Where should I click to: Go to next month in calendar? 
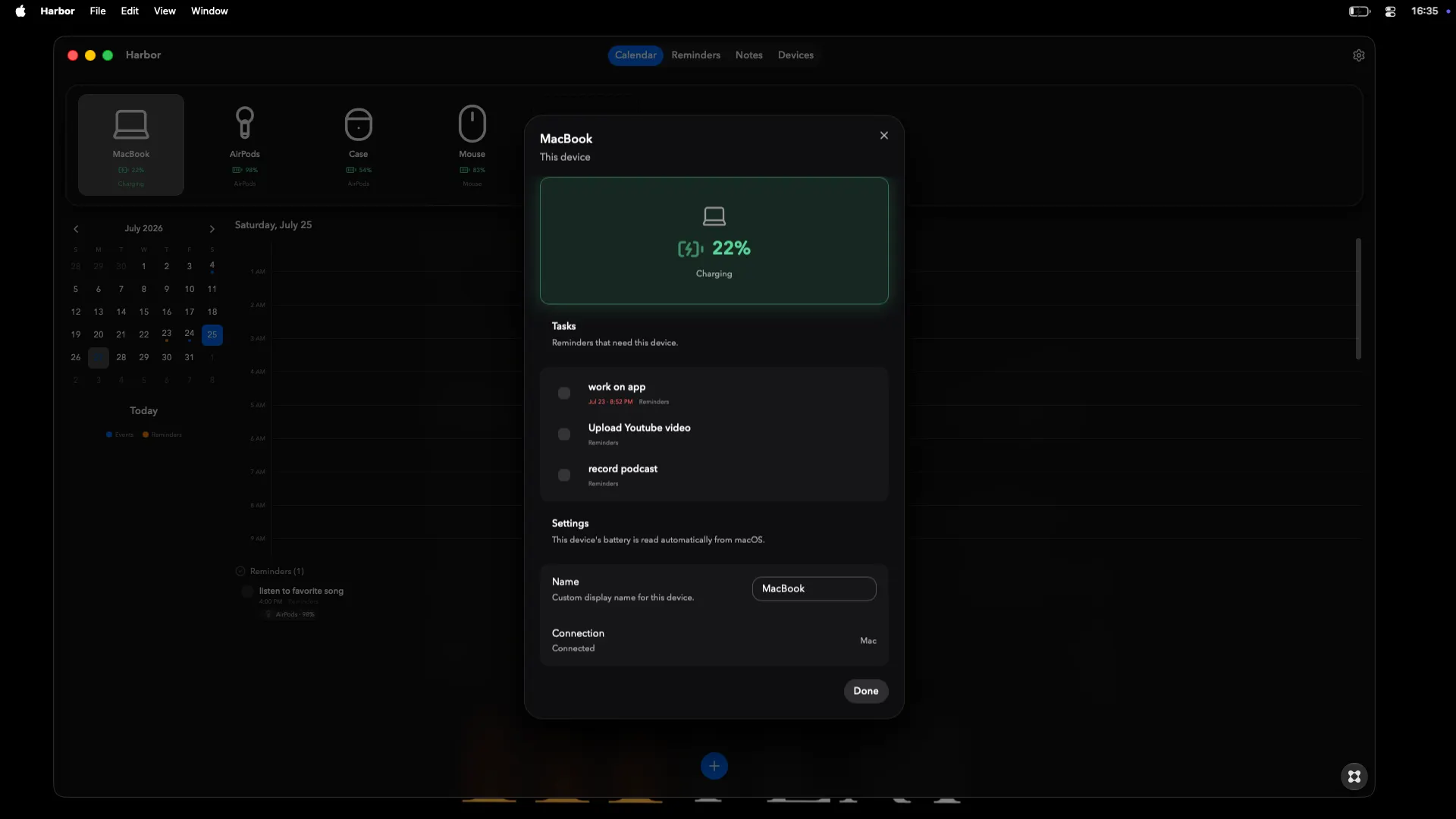[x=212, y=229]
